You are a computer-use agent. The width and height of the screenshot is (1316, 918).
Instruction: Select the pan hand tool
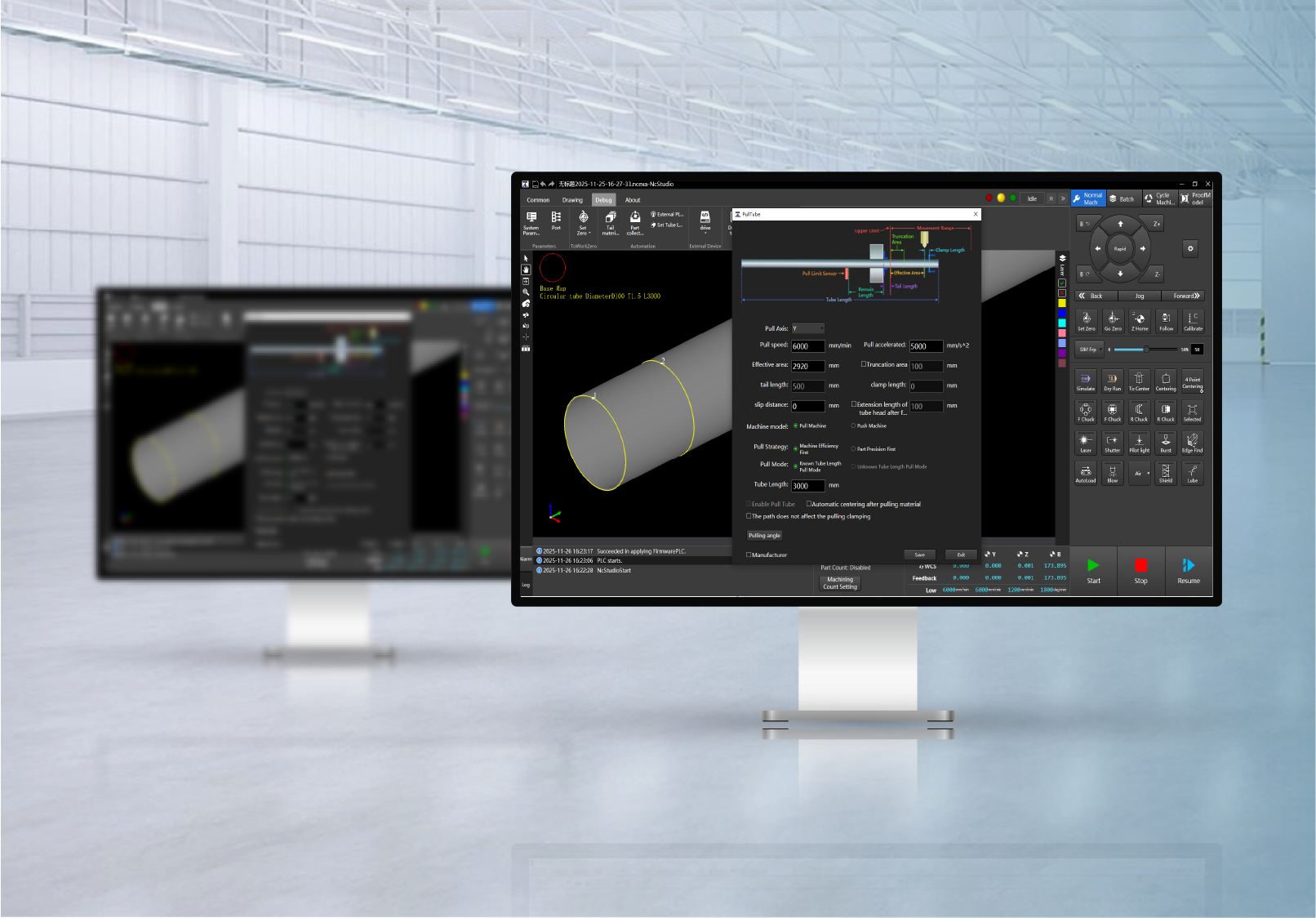pos(526,270)
